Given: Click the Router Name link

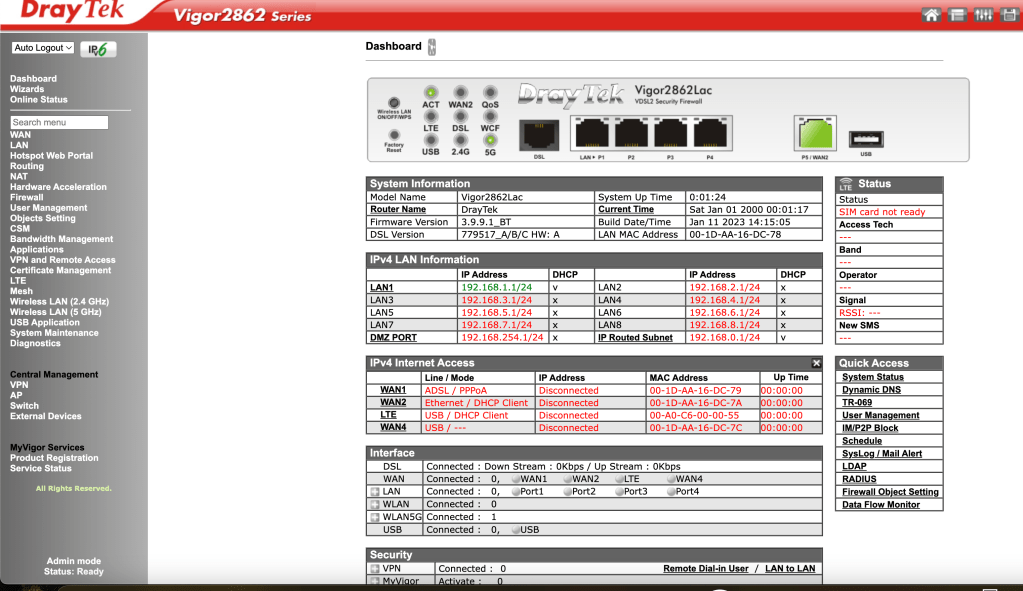Looking at the screenshot, I should [x=398, y=209].
